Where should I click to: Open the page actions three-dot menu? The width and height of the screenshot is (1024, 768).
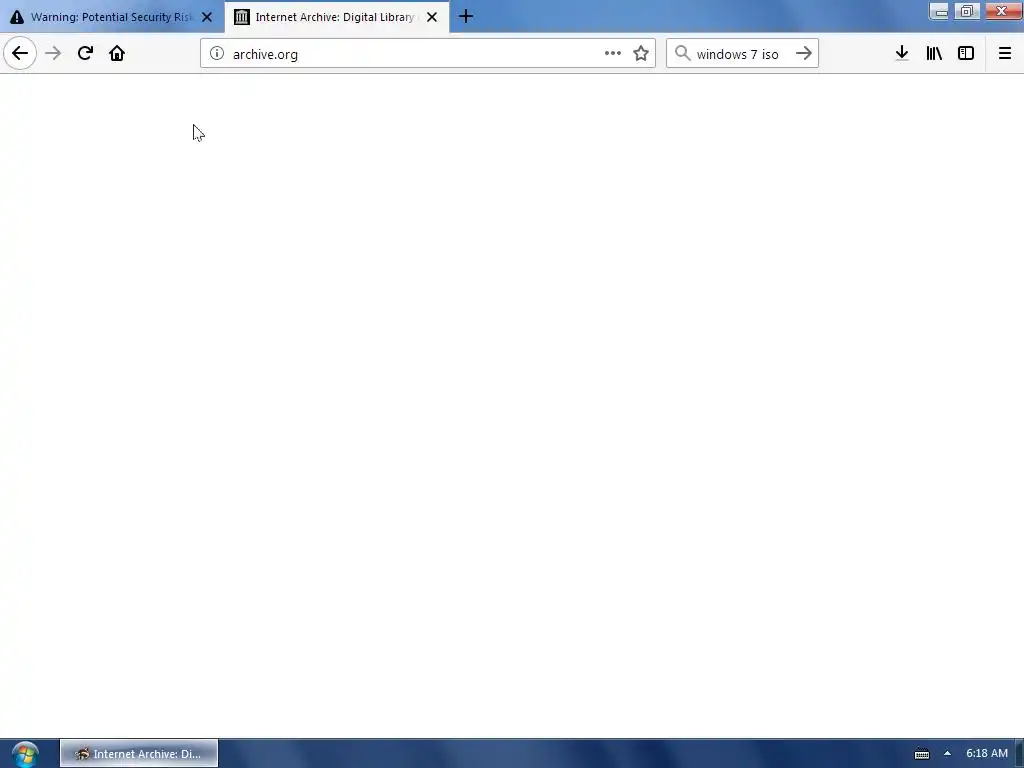point(613,54)
